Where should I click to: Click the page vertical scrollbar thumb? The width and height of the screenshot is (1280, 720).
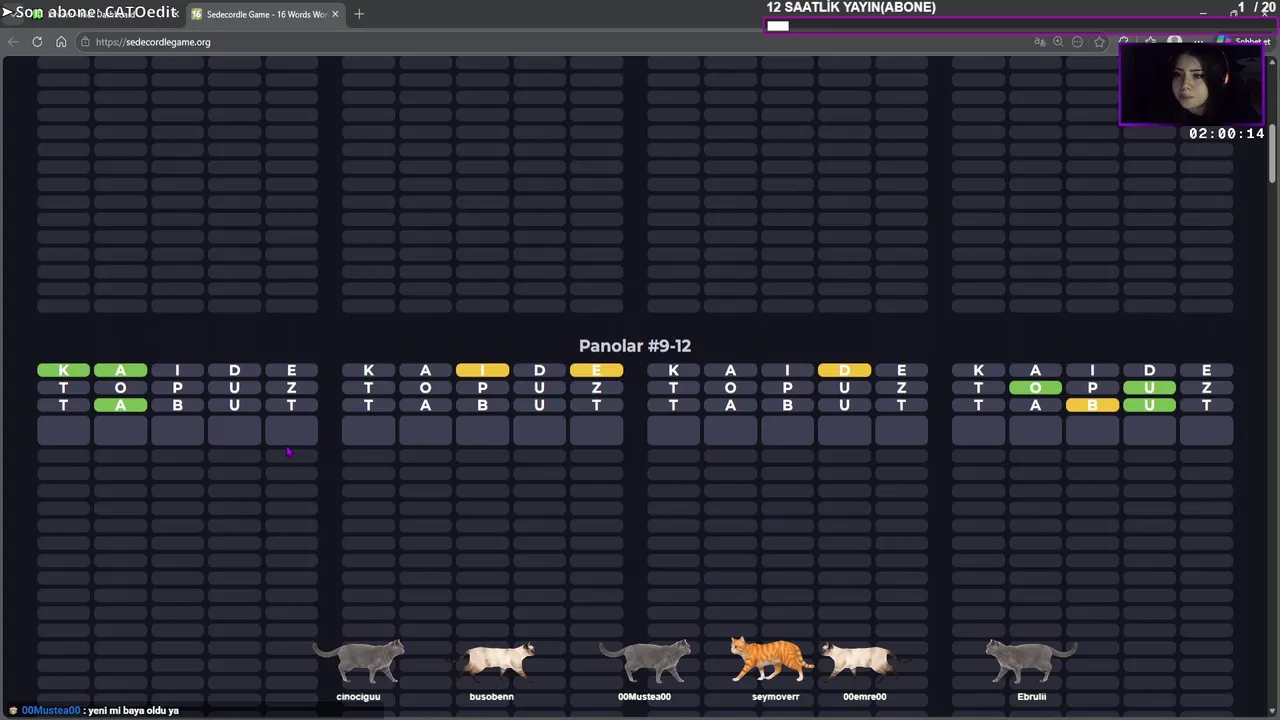(1273, 155)
